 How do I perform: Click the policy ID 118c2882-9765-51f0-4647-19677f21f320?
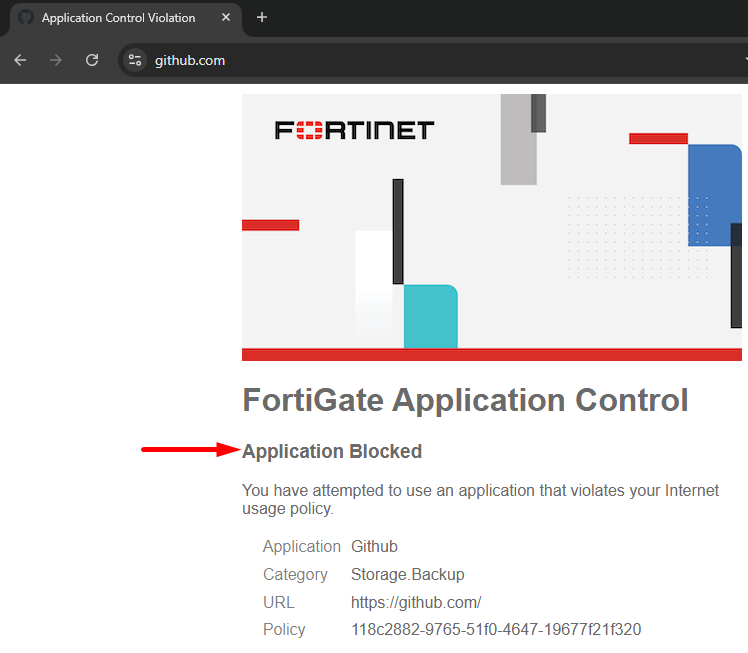pyautogui.click(x=496, y=630)
